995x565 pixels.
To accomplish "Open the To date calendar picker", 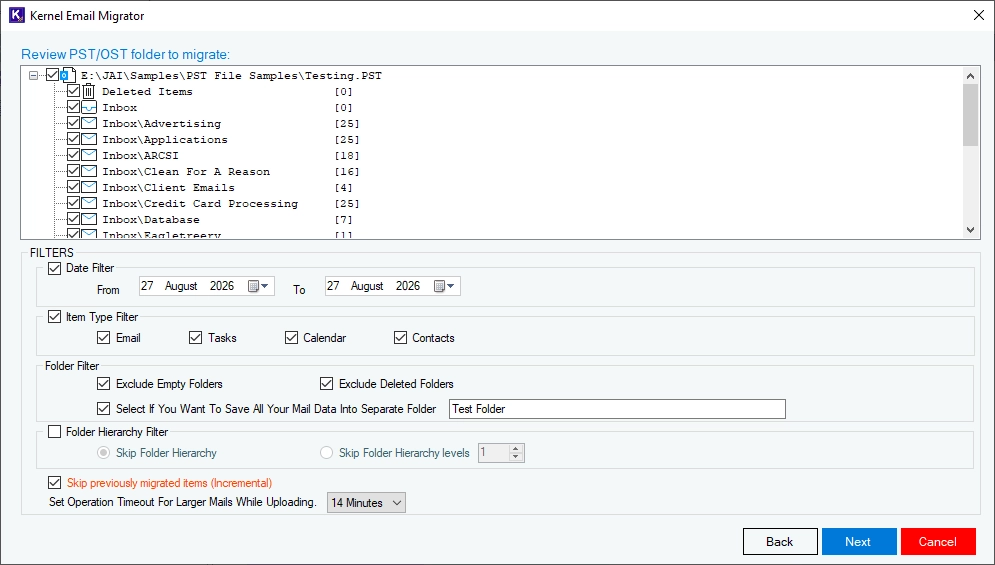I will pos(444,286).
